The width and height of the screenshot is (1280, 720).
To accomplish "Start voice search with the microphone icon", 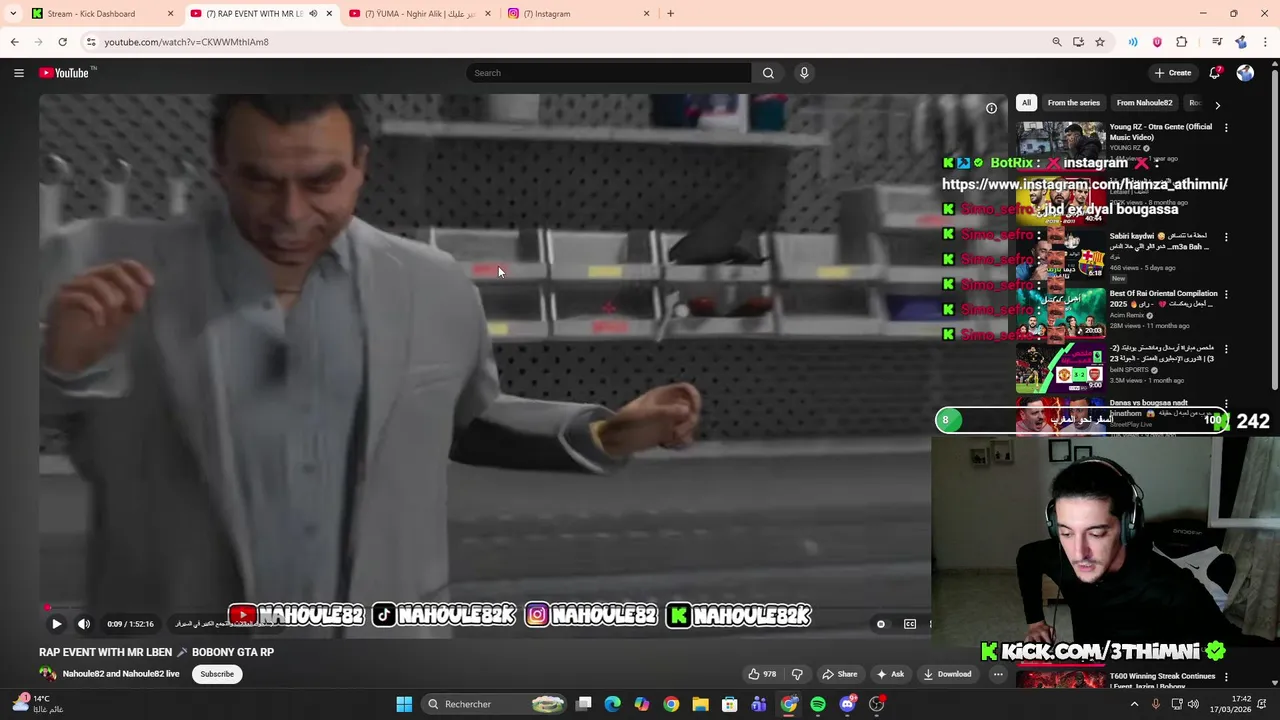I will click(x=804, y=73).
